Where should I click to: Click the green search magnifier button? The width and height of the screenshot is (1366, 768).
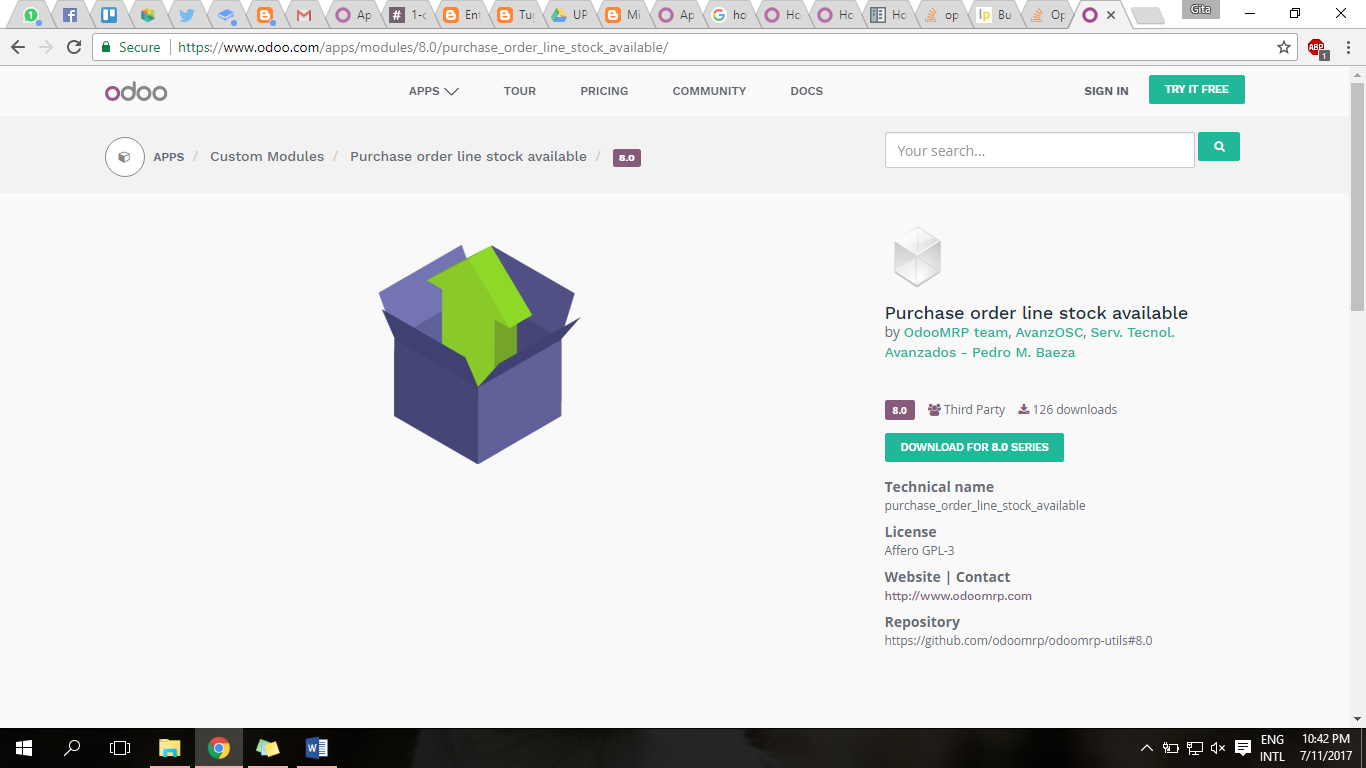[x=1219, y=147]
